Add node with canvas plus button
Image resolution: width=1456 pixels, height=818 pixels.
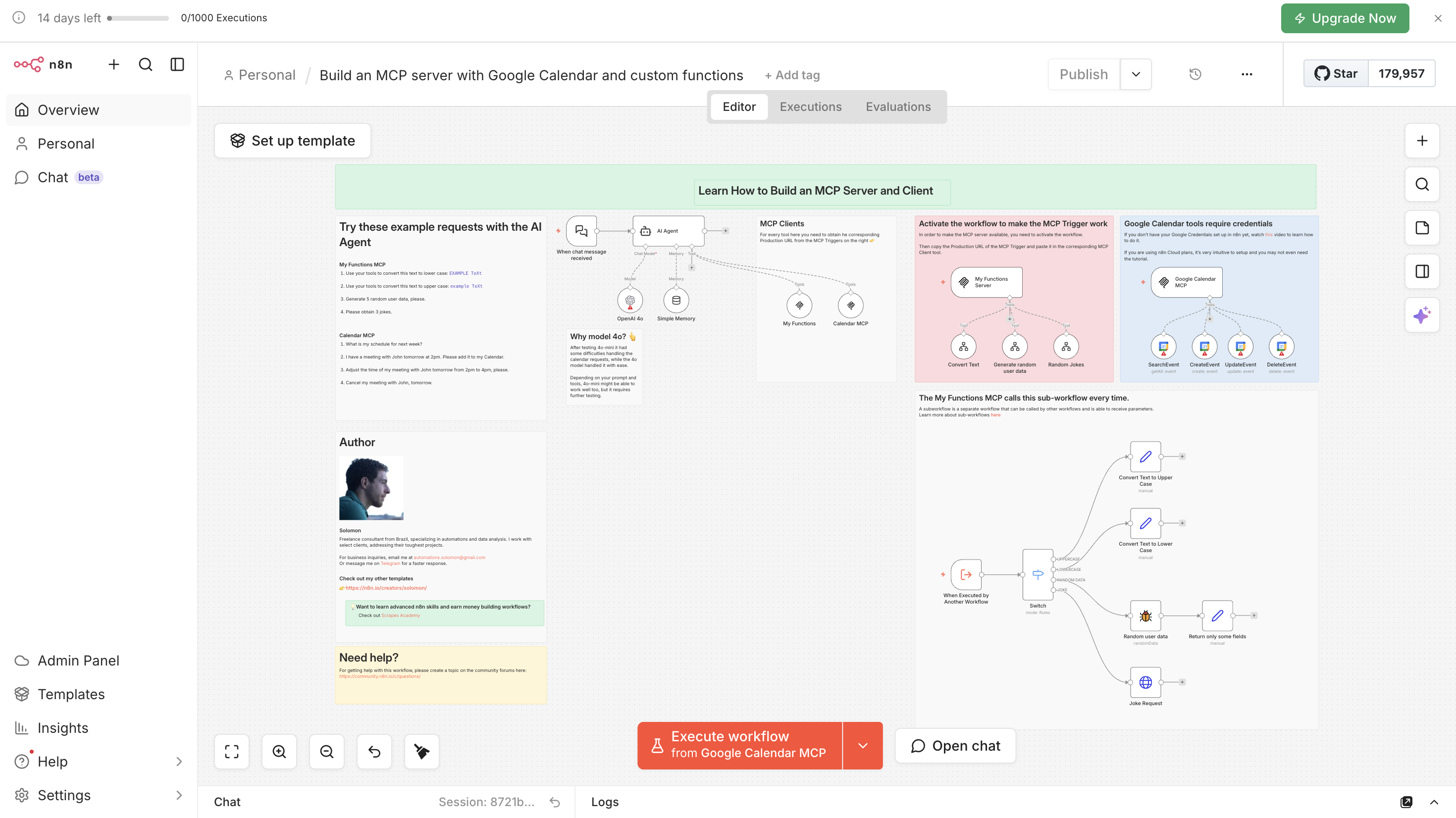(1422, 141)
